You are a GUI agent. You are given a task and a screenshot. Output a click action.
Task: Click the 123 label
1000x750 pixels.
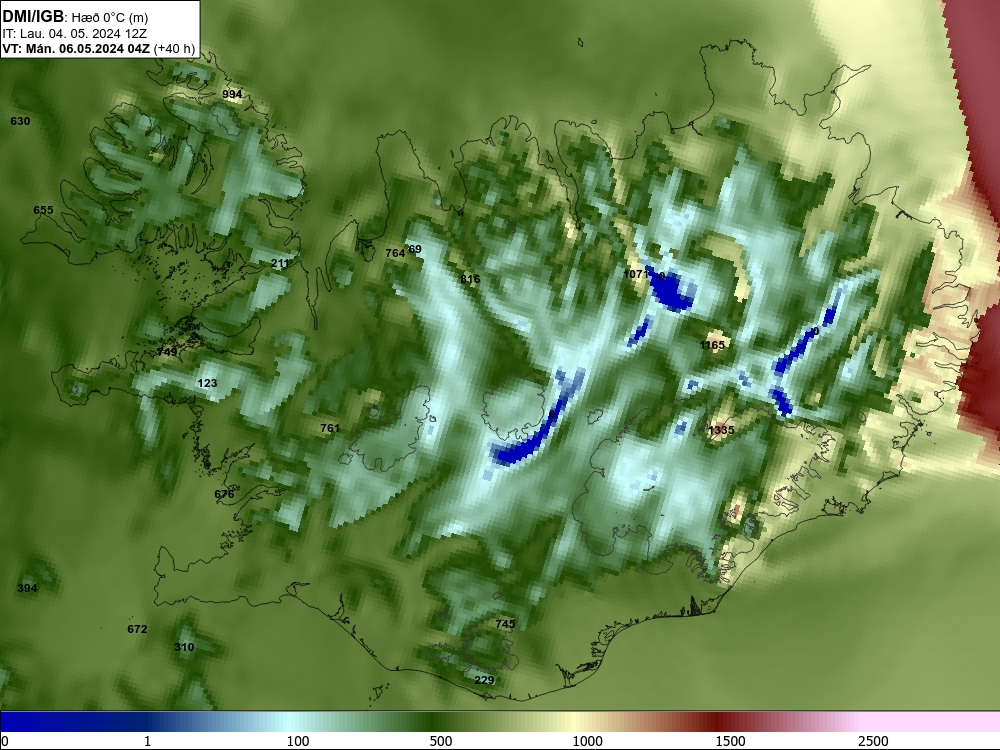point(207,383)
